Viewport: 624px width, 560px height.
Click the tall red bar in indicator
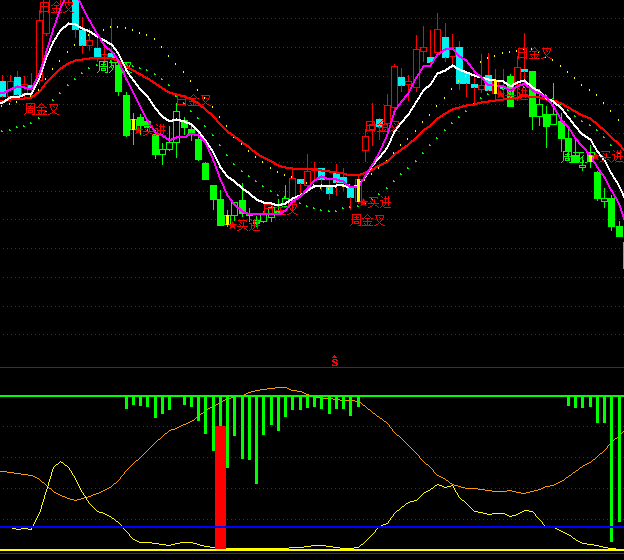pyautogui.click(x=221, y=486)
